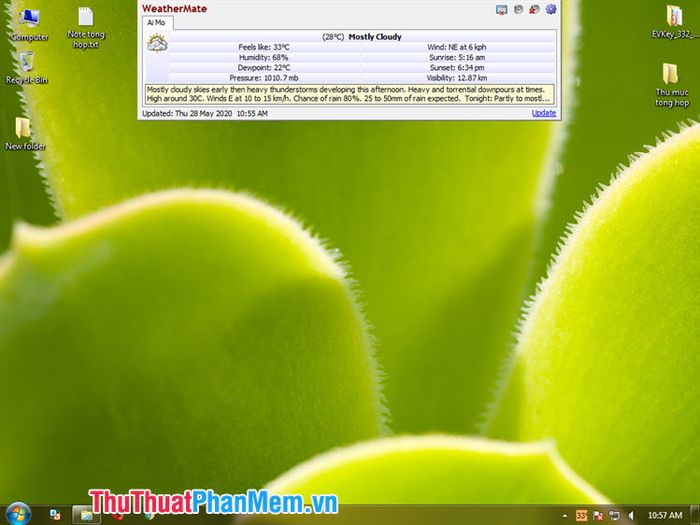
Task: Select the EVKey_332 folder icon
Action: [x=675, y=22]
